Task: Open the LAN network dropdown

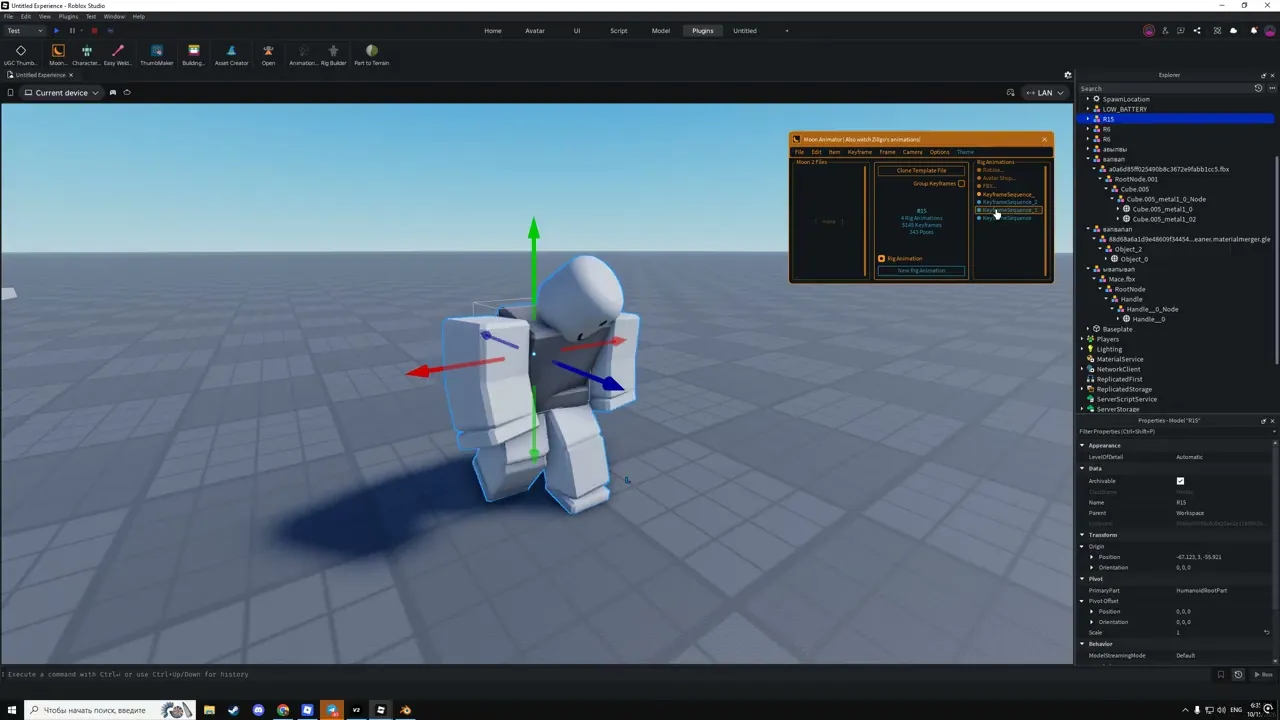Action: pyautogui.click(x=1045, y=93)
